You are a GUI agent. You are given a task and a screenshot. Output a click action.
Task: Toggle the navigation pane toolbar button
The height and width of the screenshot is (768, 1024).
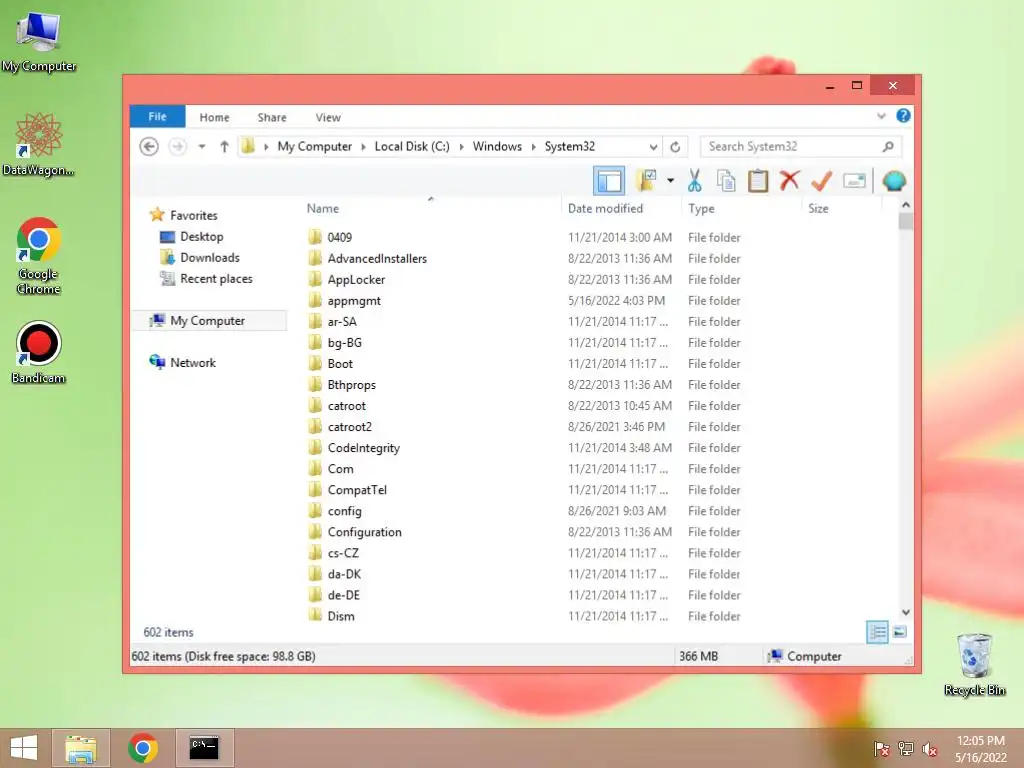click(609, 181)
